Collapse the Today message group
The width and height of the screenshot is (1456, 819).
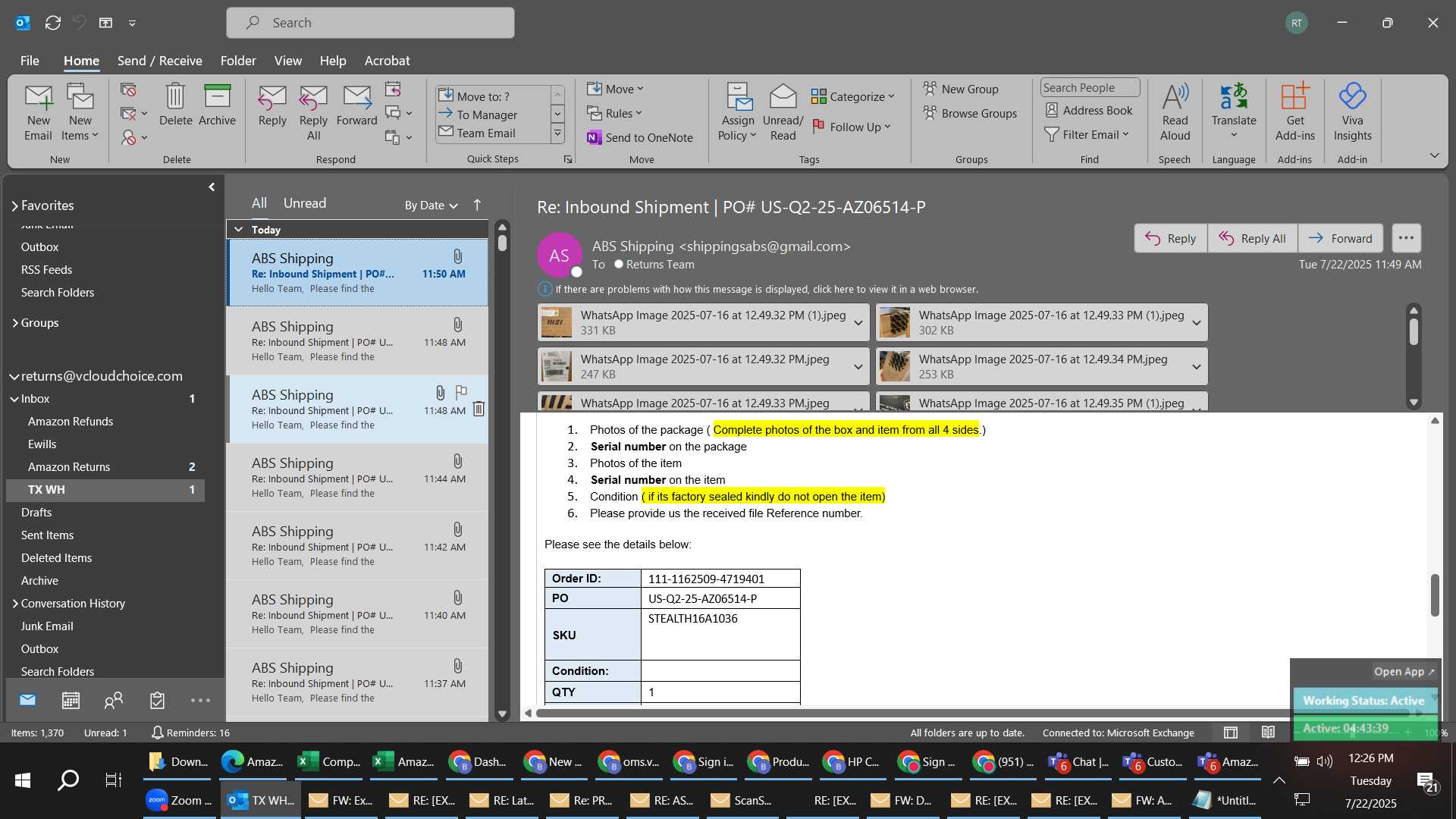238,229
